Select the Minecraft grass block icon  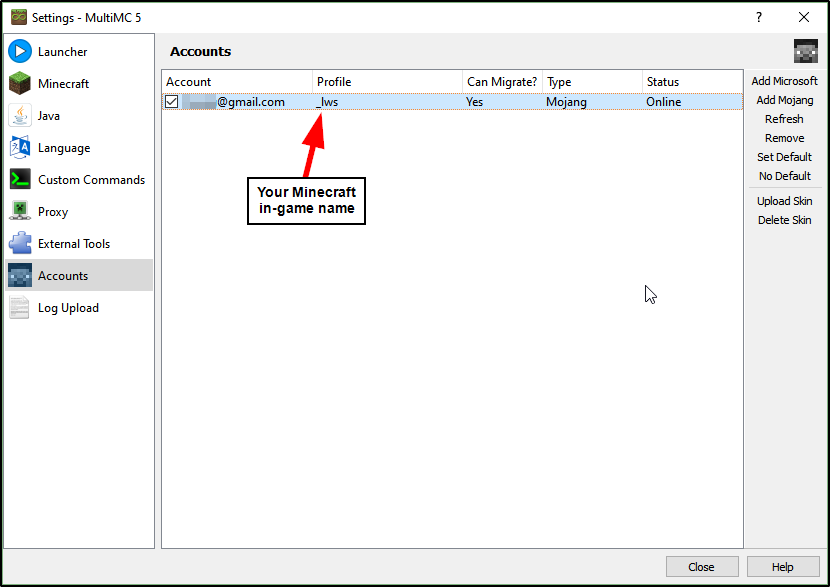20,84
